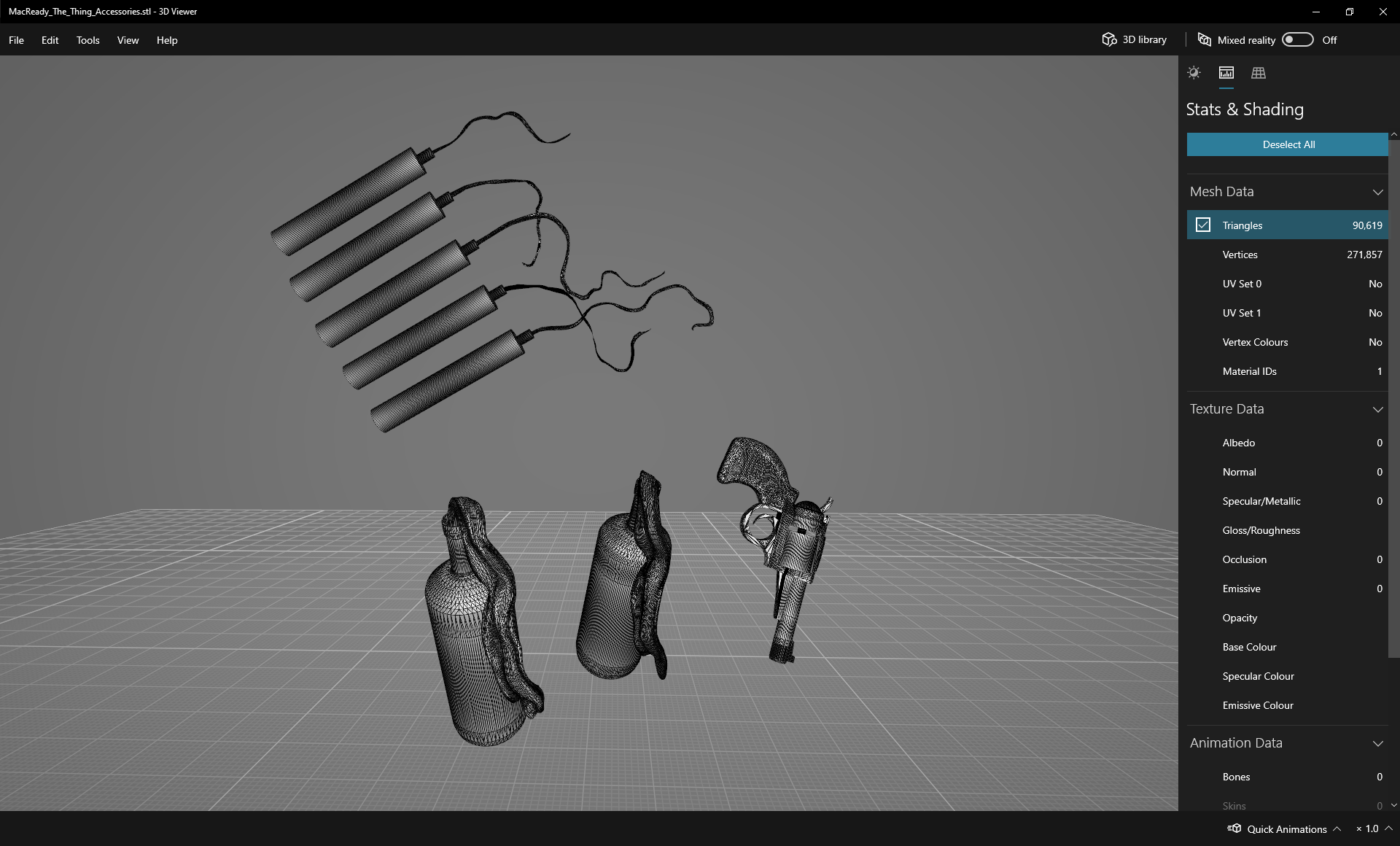Collapse the Mesh Data section
This screenshot has height=846, width=1400.
coord(1377,191)
